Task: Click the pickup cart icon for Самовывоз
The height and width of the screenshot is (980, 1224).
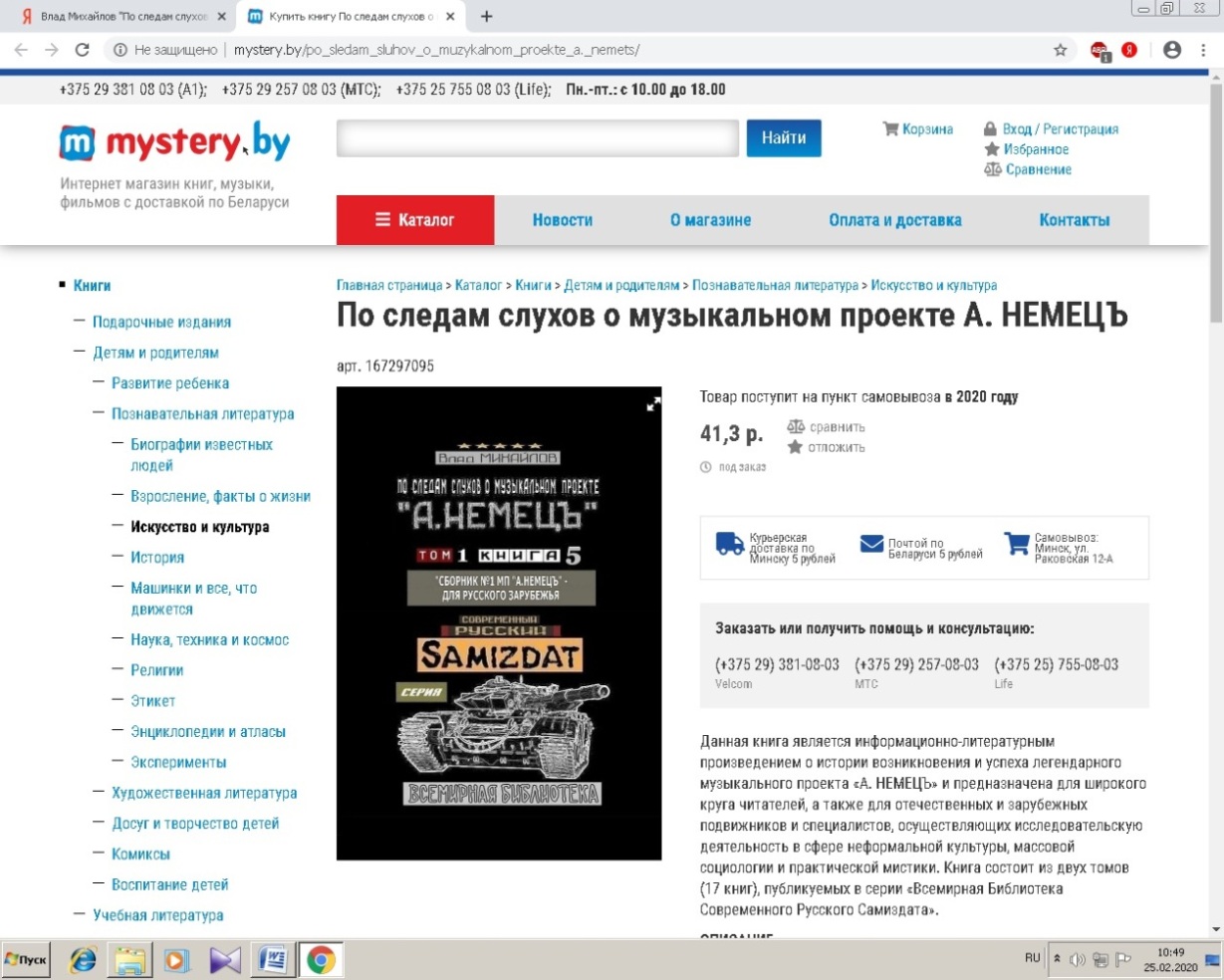Action: pos(1016,544)
